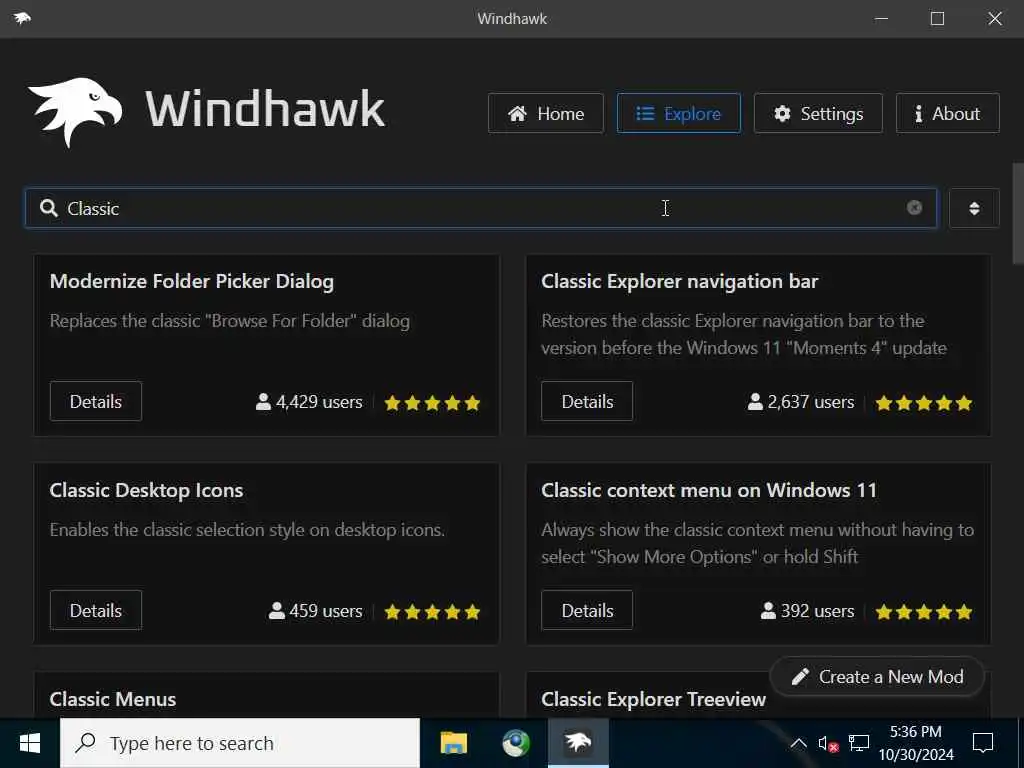Click star rating of Modernize Folder Picker
Viewport: 1024px width, 768px height.
(x=432, y=402)
